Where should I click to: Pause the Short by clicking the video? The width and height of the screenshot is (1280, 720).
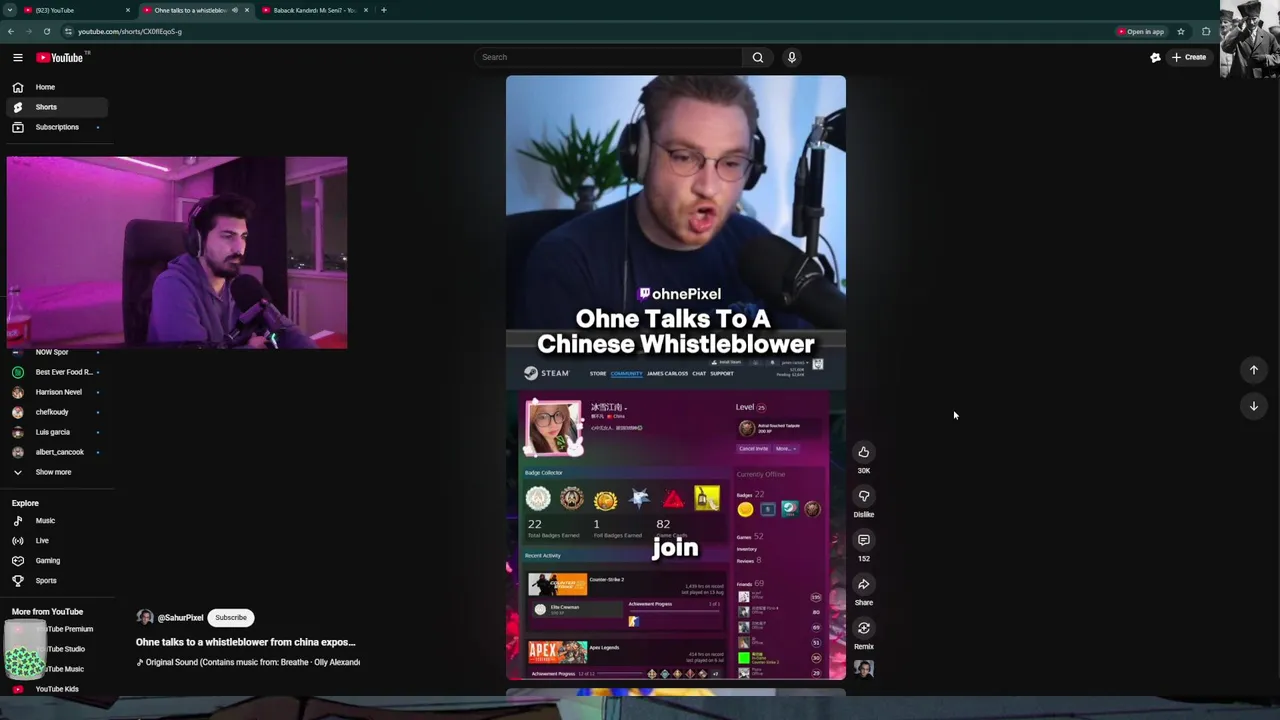675,377
